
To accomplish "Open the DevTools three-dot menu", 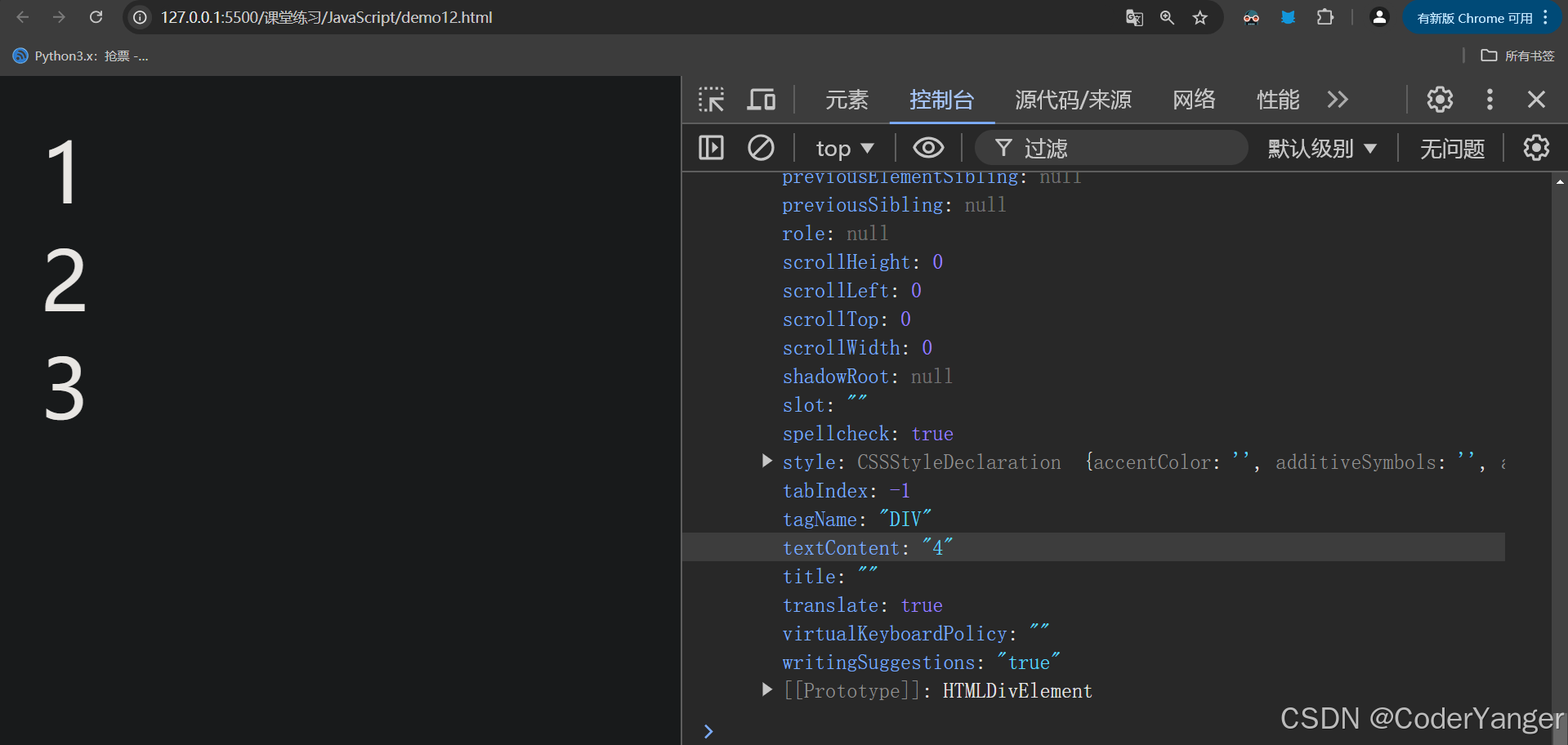I will [1490, 100].
